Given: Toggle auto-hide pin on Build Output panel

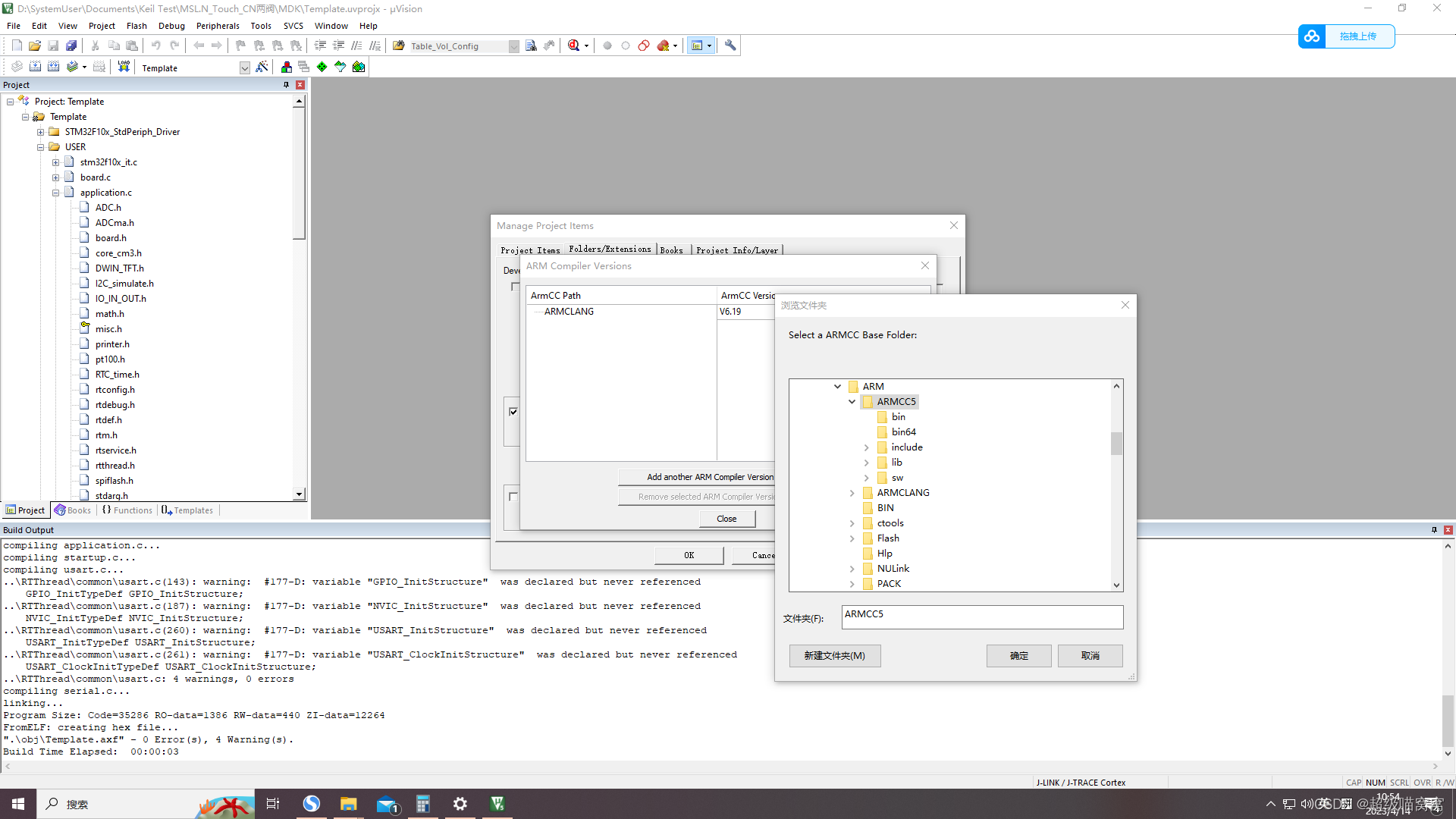Looking at the screenshot, I should (1434, 530).
